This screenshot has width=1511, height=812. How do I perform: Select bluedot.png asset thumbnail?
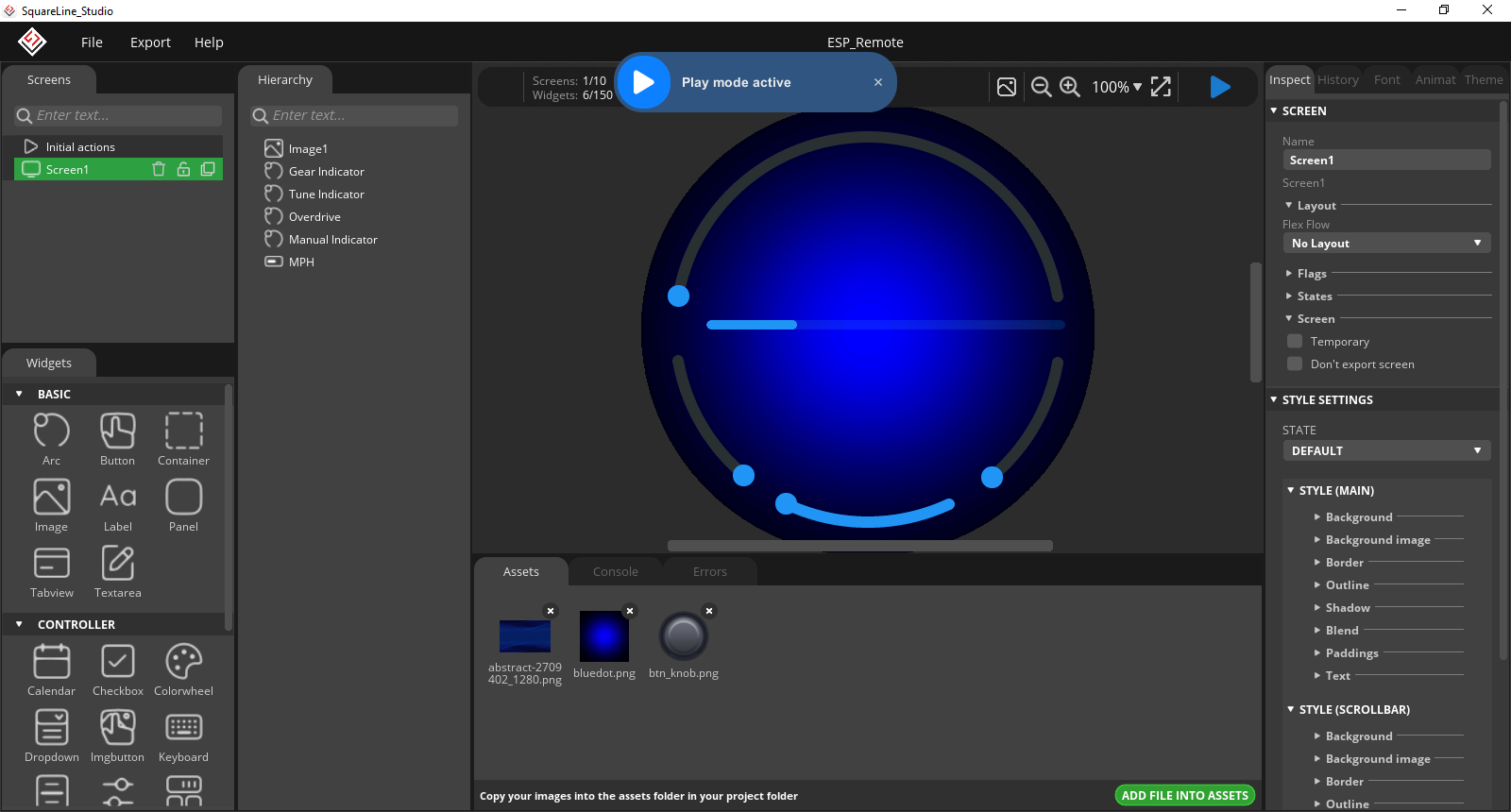coord(604,635)
